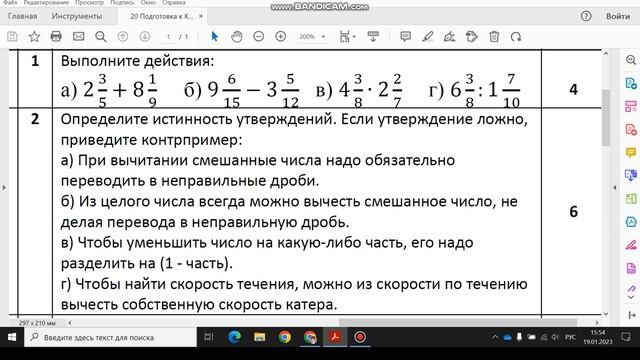Open Fill and Sign tool in right panel

coord(631,245)
